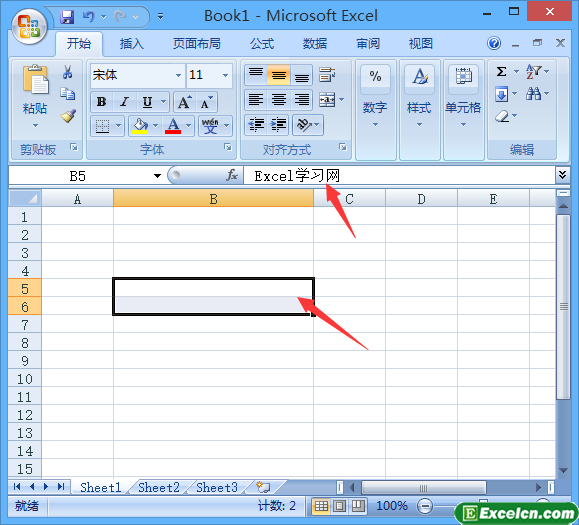Click the formula bar text field

click(x=399, y=176)
